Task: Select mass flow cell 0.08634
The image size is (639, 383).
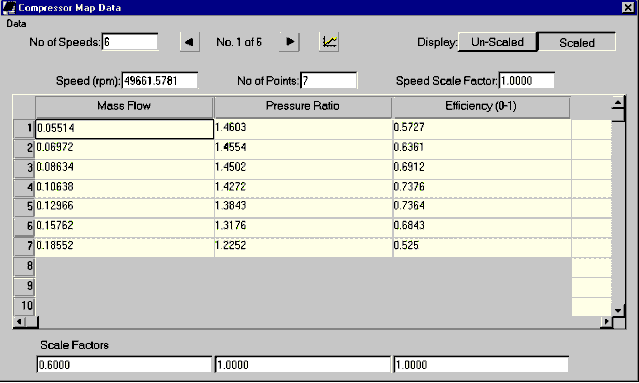Action: (124, 168)
